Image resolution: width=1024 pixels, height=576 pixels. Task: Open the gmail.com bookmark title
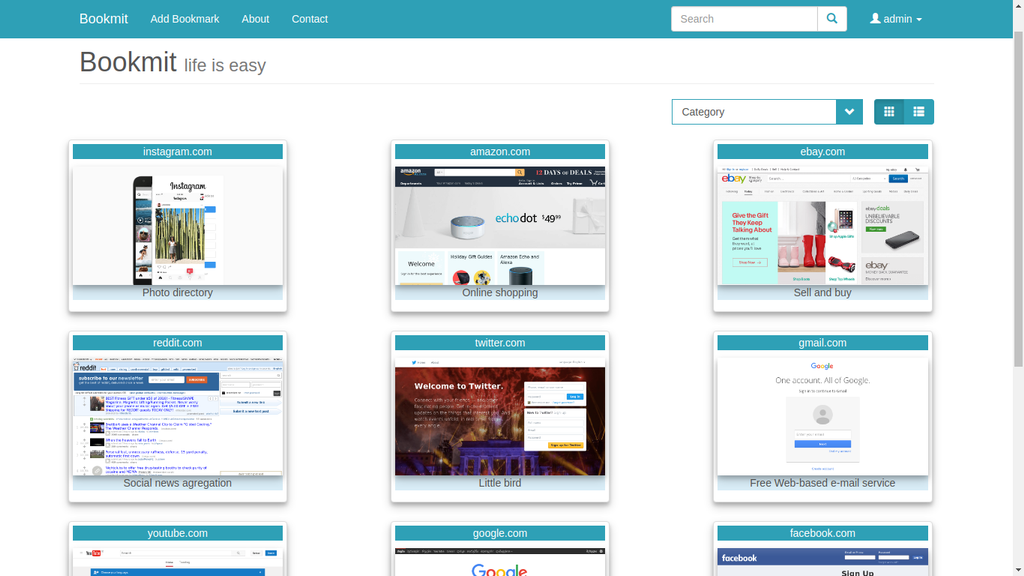pos(822,343)
